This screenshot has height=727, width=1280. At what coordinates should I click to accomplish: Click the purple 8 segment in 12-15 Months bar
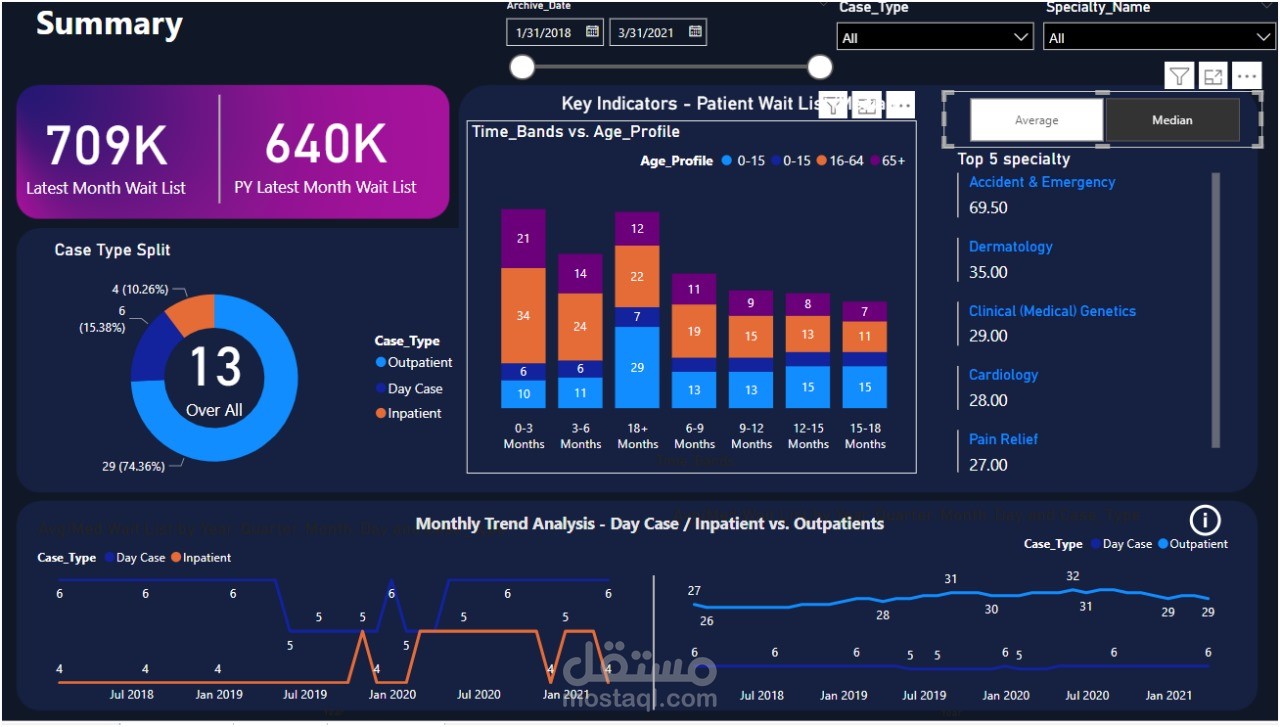pos(808,304)
